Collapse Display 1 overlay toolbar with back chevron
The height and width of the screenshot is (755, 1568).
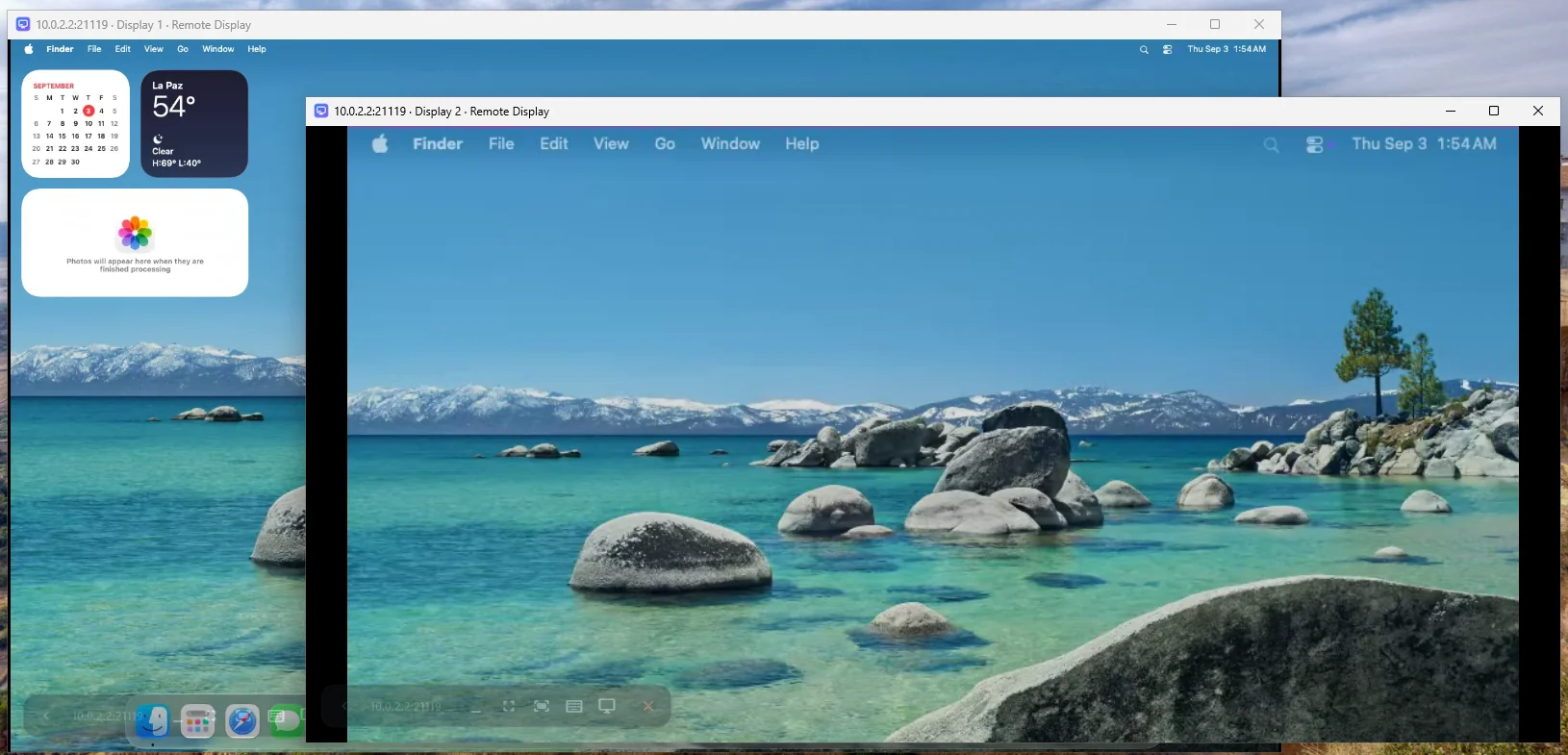pos(45,717)
